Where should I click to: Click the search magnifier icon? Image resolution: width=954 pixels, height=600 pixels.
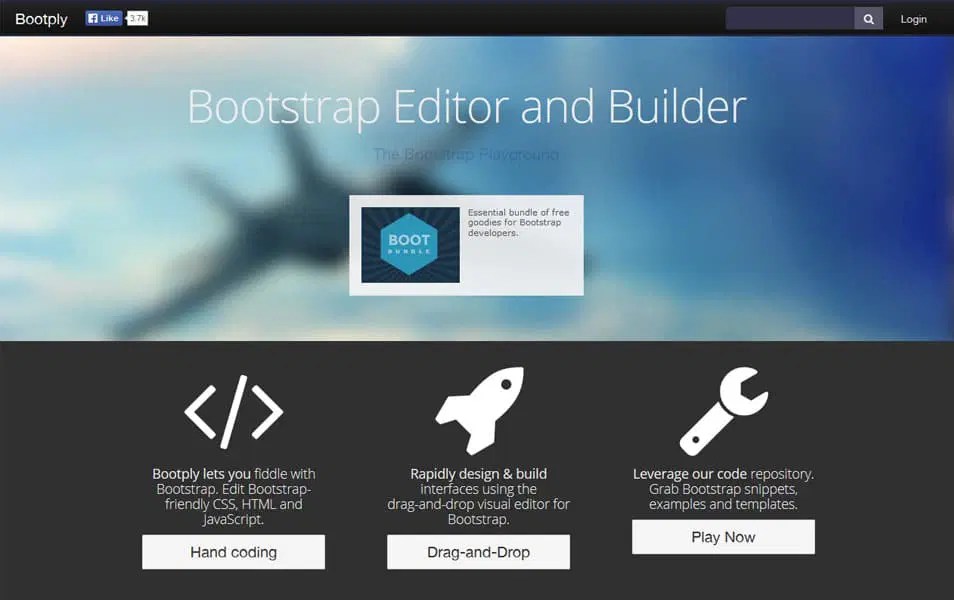click(x=868, y=18)
